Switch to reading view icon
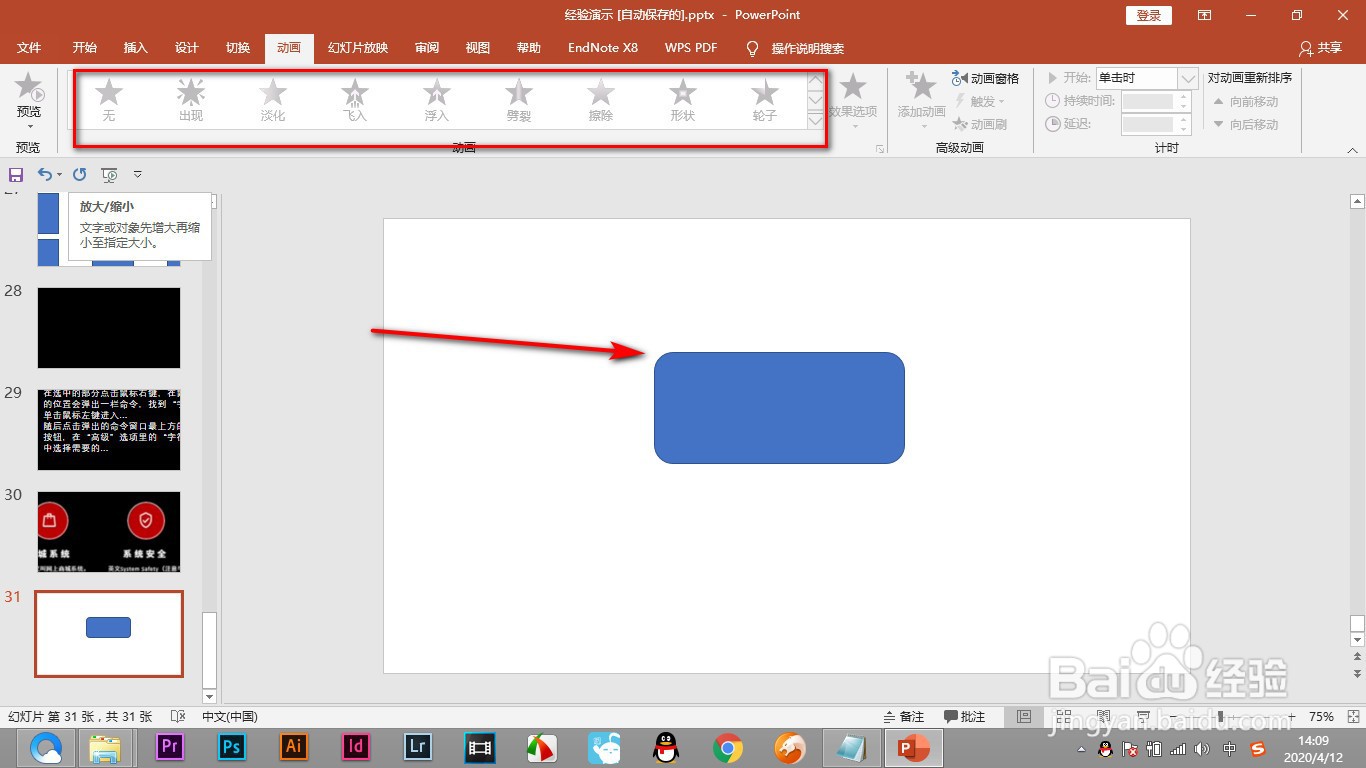This screenshot has height=768, width=1366. (1101, 717)
